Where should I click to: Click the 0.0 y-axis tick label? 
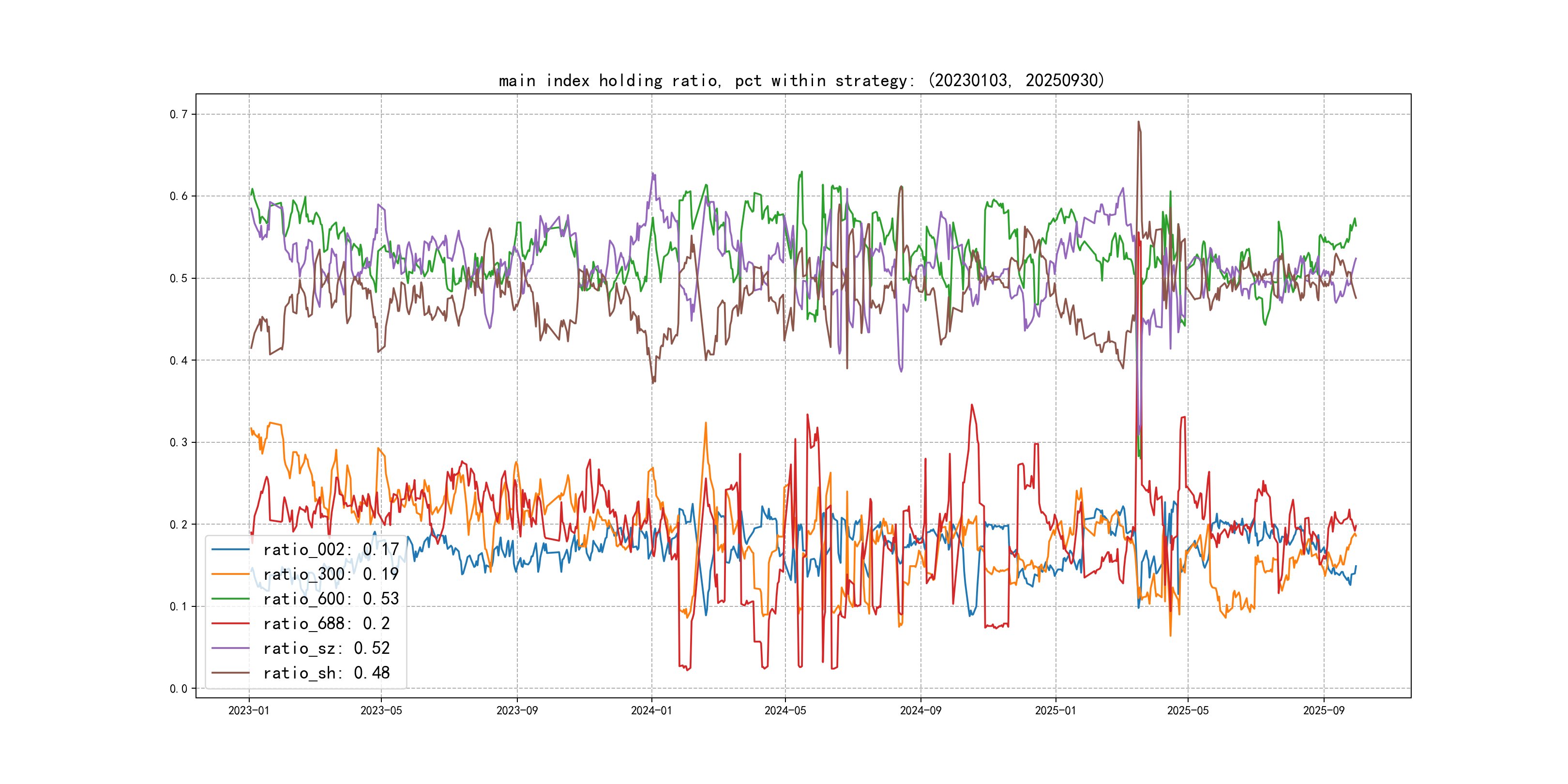click(x=179, y=689)
